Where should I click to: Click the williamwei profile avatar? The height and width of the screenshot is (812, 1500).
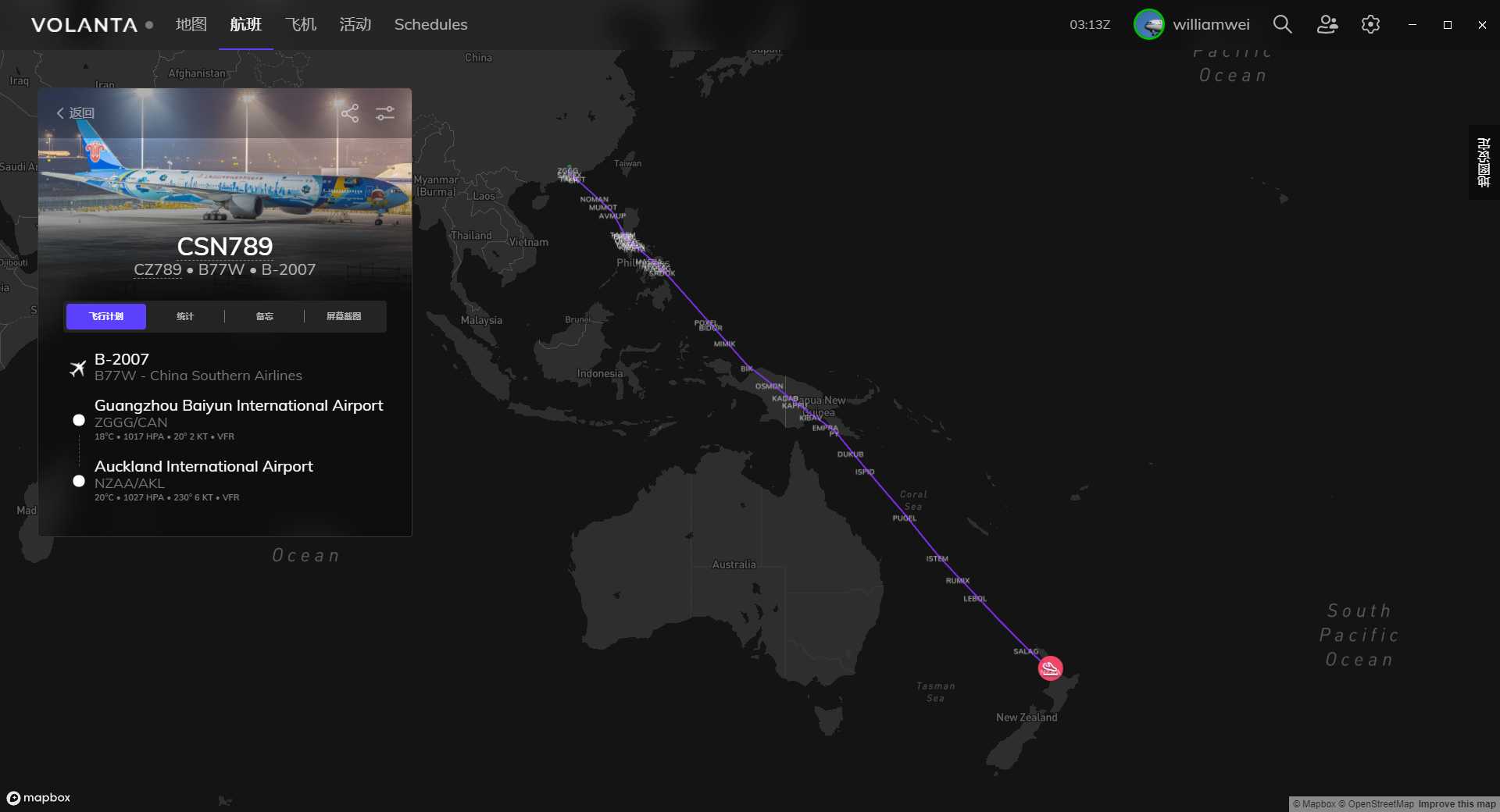(x=1148, y=24)
